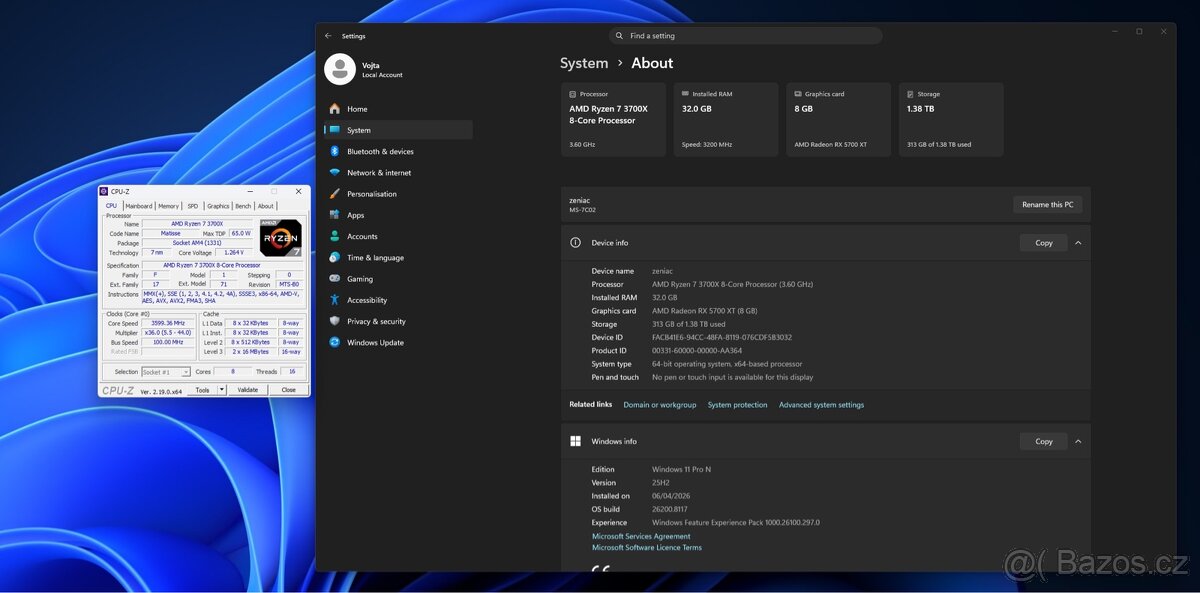Click the search magnifier icon in Settings
The image size is (1200, 593).
pyautogui.click(x=621, y=36)
